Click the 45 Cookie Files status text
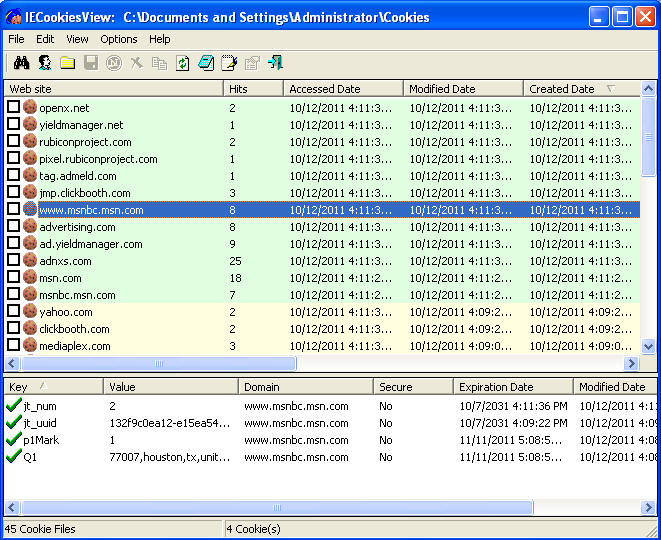Screen dimensions: 661x540 [x=40, y=529]
